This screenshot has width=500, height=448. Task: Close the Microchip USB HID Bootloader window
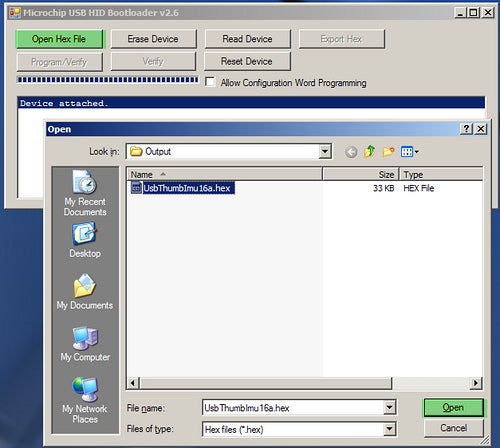coord(488,13)
